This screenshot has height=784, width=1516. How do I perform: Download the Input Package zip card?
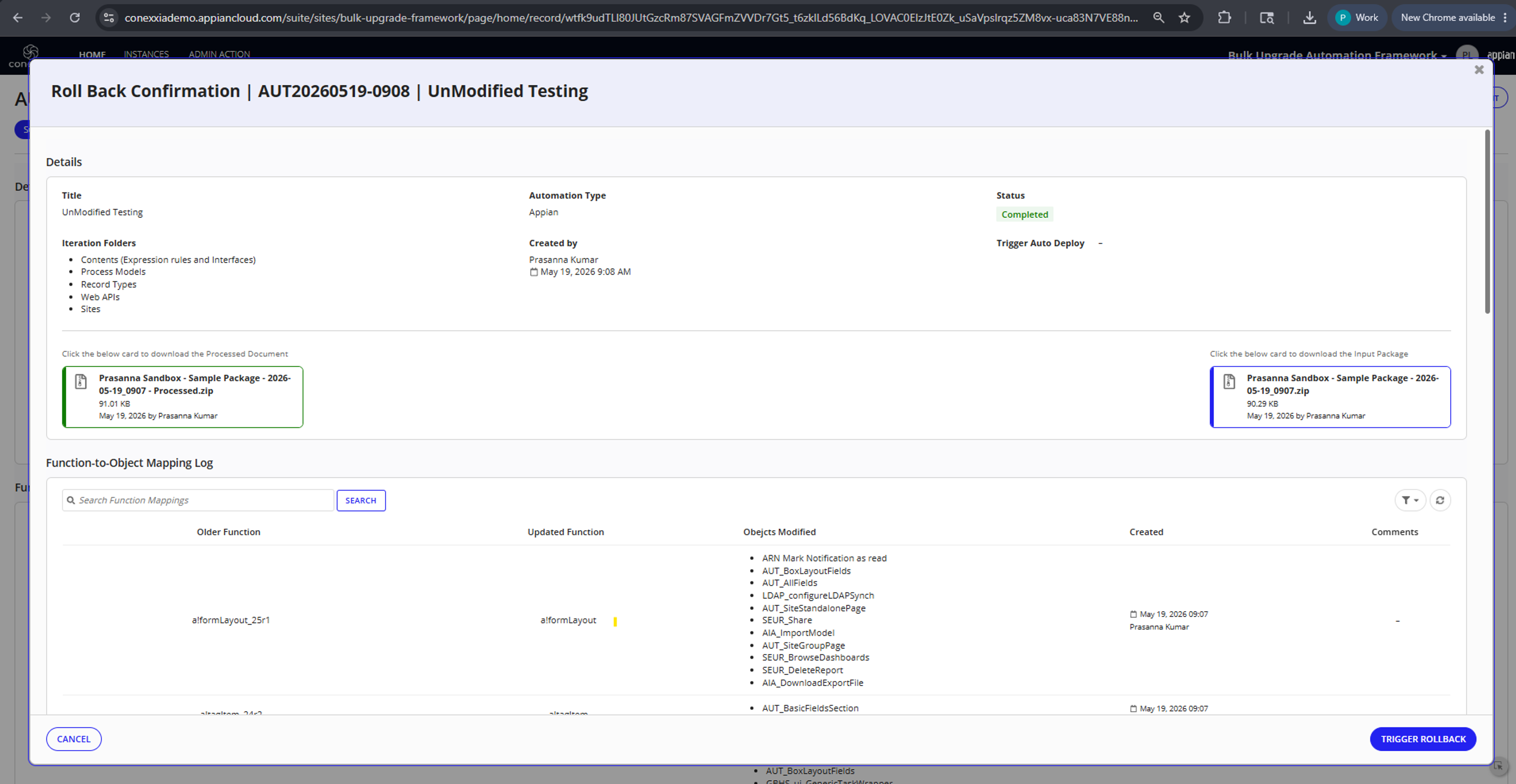tap(1330, 397)
